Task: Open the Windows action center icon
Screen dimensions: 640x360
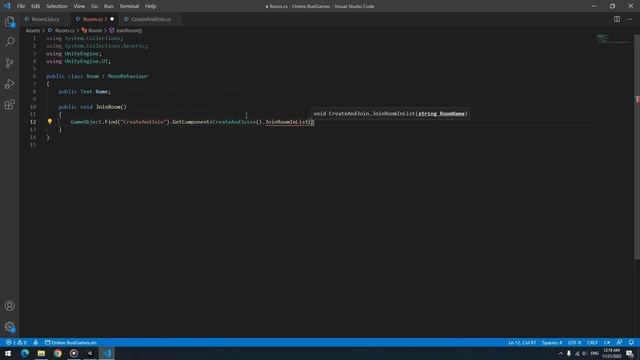Action: (630, 354)
